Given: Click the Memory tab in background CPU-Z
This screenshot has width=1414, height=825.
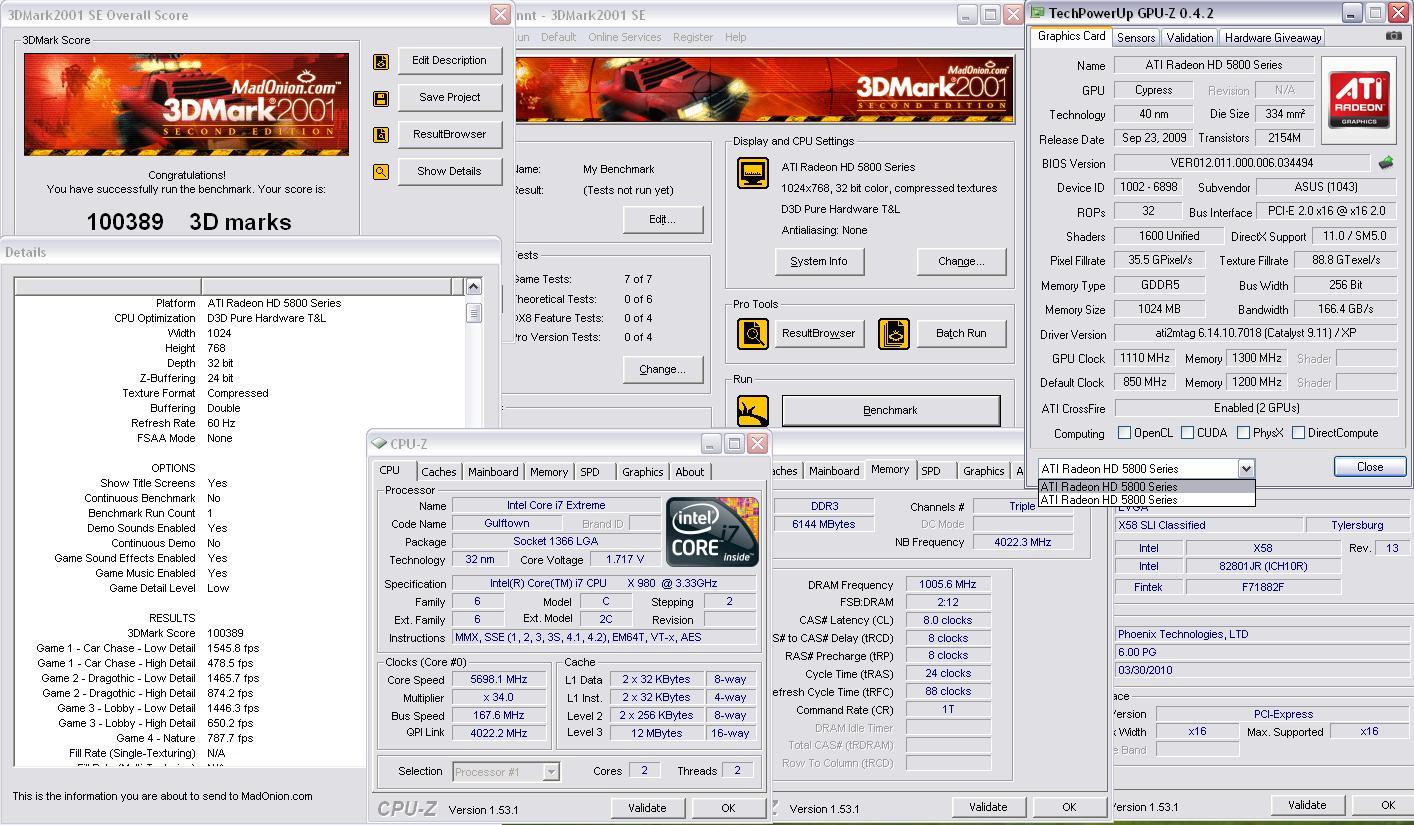Looking at the screenshot, I should coord(889,469).
